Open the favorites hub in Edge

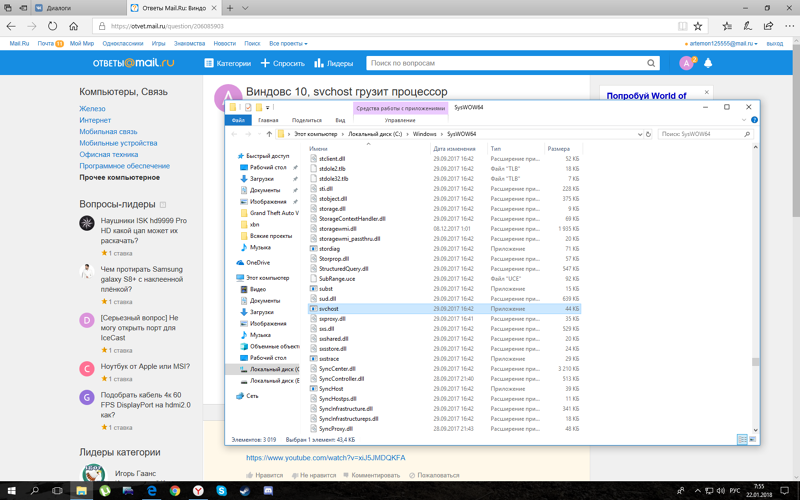[x=727, y=26]
